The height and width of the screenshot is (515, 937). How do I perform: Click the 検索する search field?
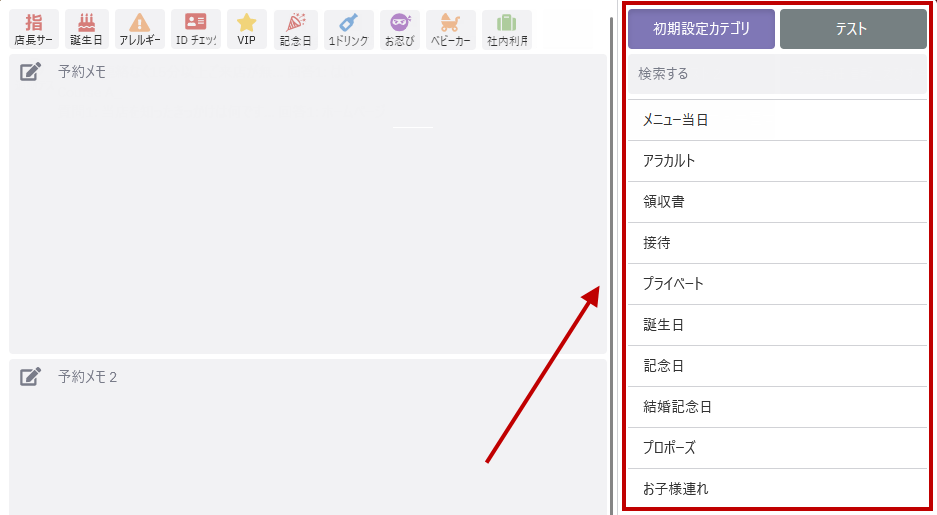(777, 73)
